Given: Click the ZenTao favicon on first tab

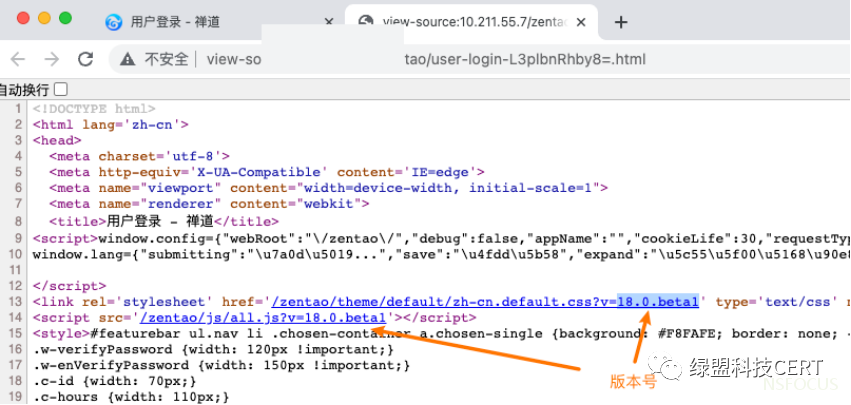Looking at the screenshot, I should tap(113, 22).
